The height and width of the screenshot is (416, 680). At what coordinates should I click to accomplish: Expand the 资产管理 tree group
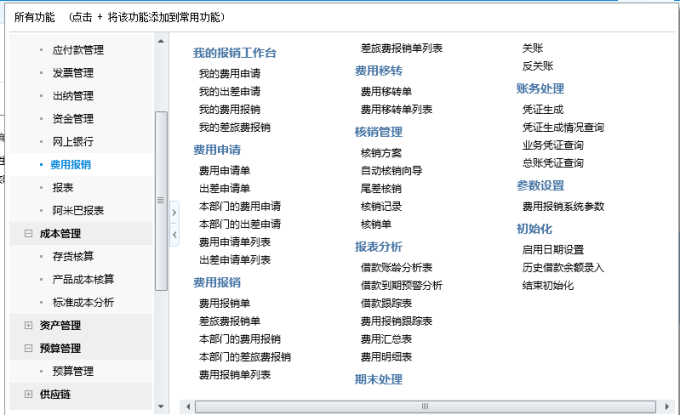[x=28, y=325]
